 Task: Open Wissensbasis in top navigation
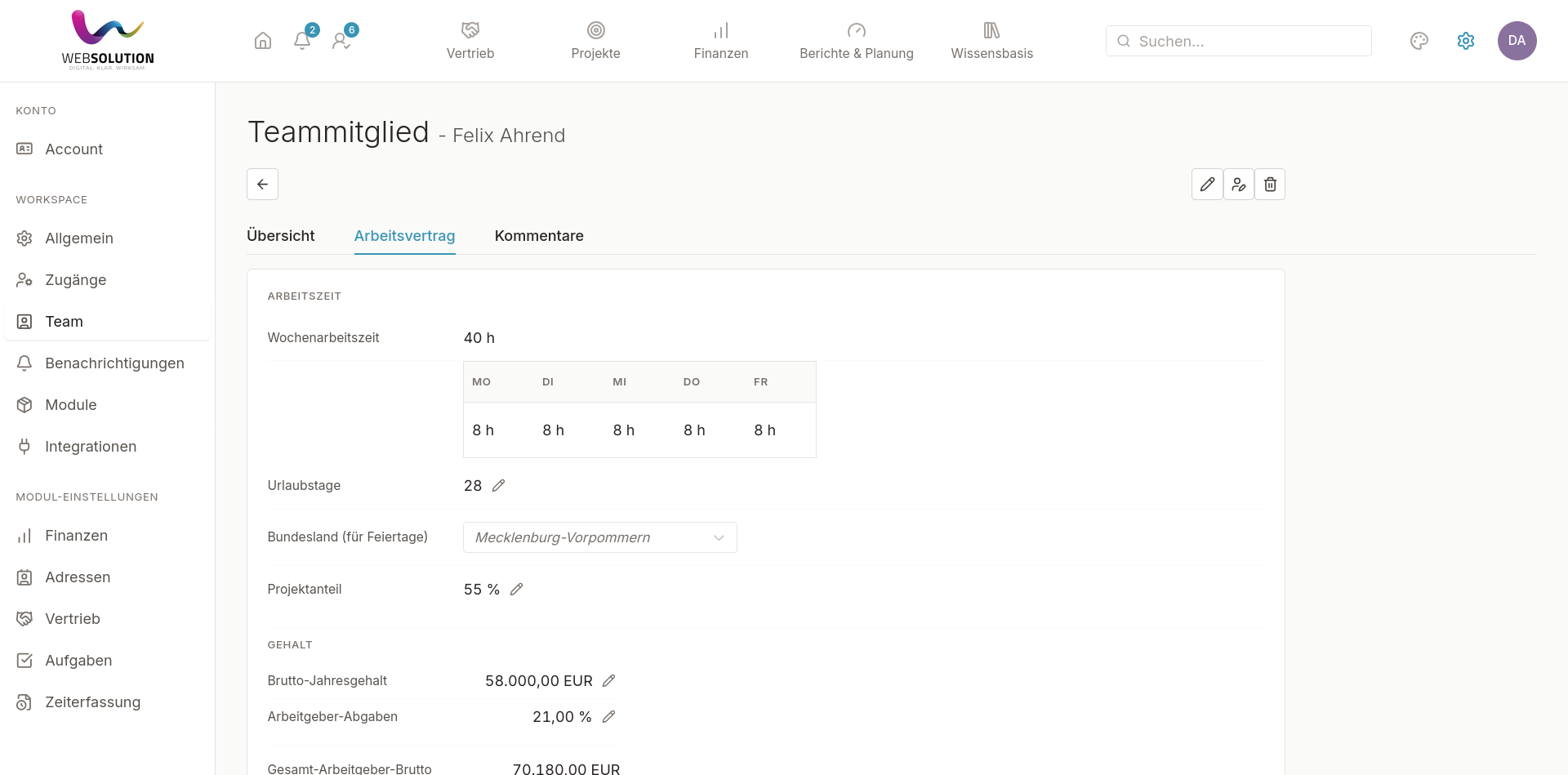point(992,41)
